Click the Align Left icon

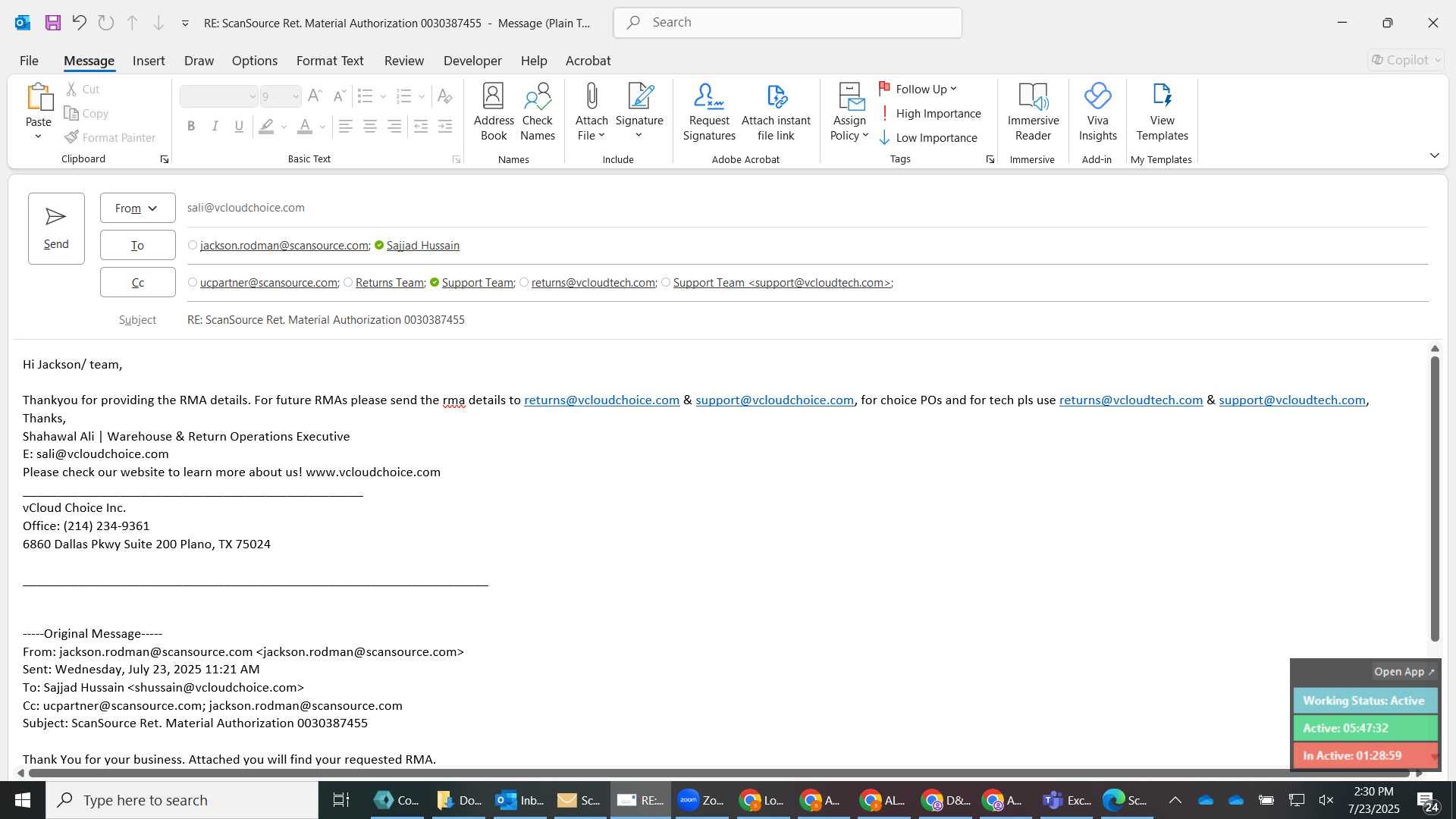click(x=346, y=127)
